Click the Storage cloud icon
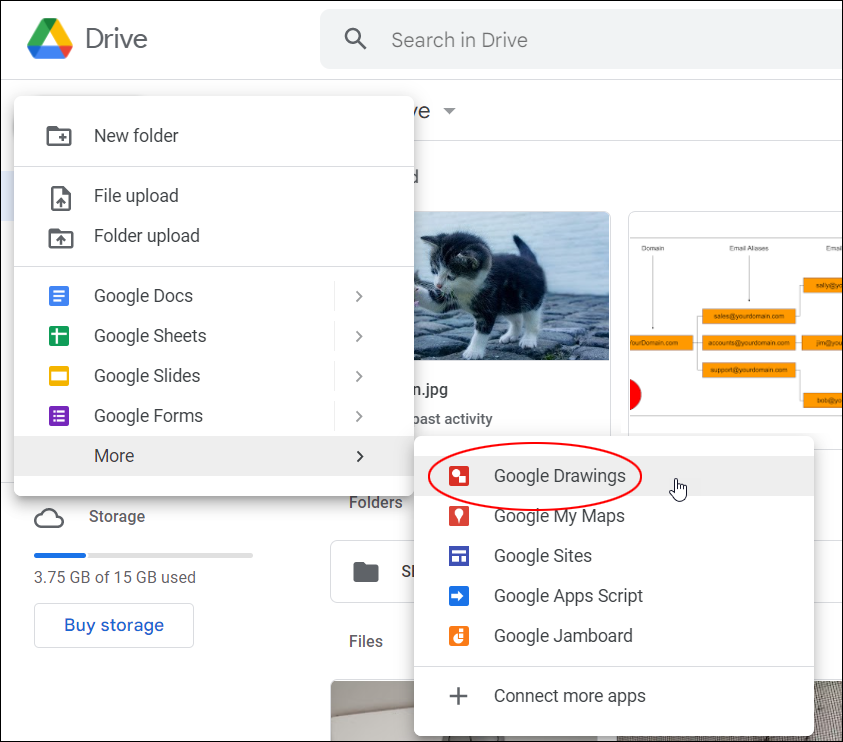Image resolution: width=843 pixels, height=742 pixels. click(x=49, y=518)
